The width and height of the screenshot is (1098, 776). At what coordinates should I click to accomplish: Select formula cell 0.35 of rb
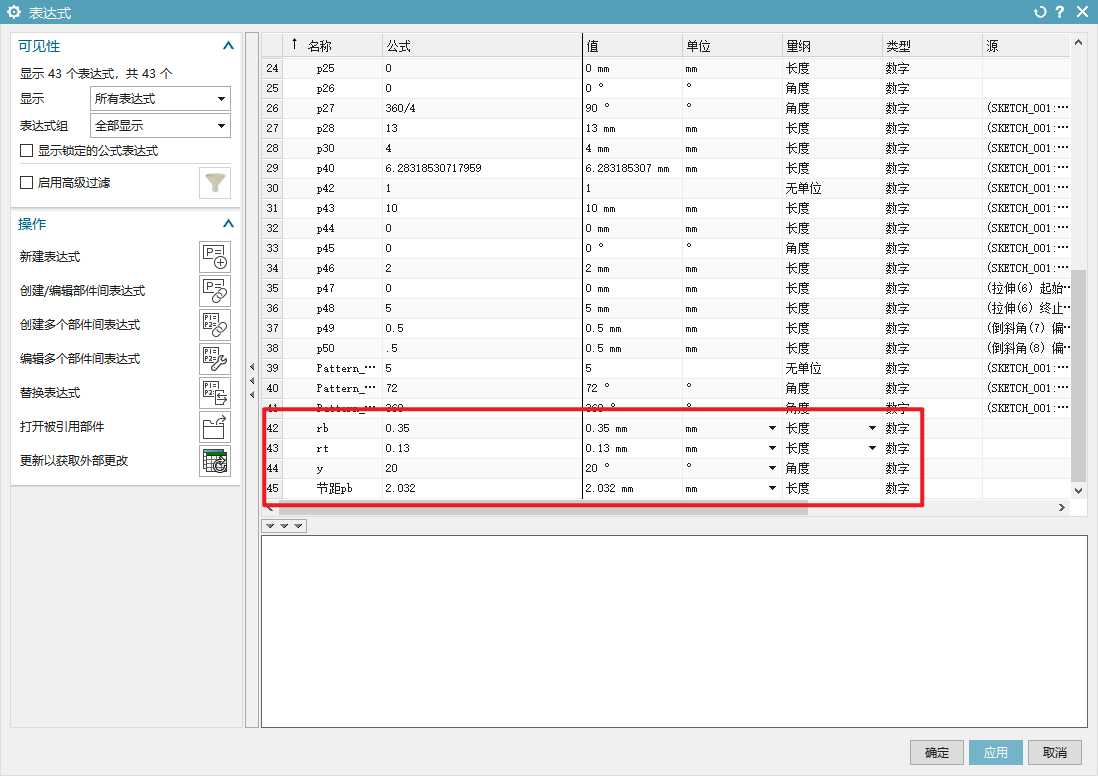pyautogui.click(x=482, y=428)
